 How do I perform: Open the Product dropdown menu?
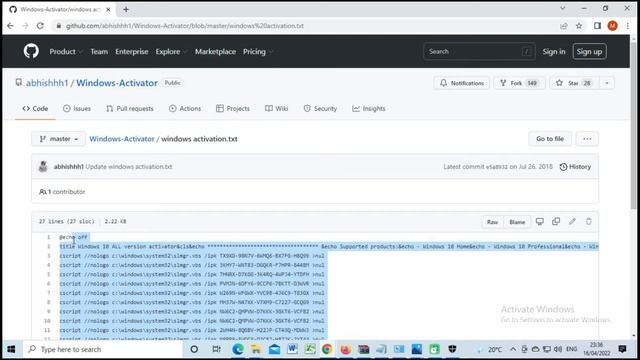65,51
